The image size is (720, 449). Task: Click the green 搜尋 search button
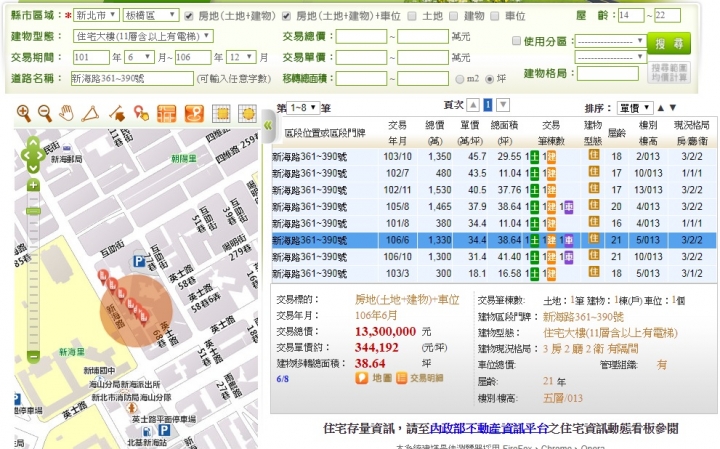[669, 44]
